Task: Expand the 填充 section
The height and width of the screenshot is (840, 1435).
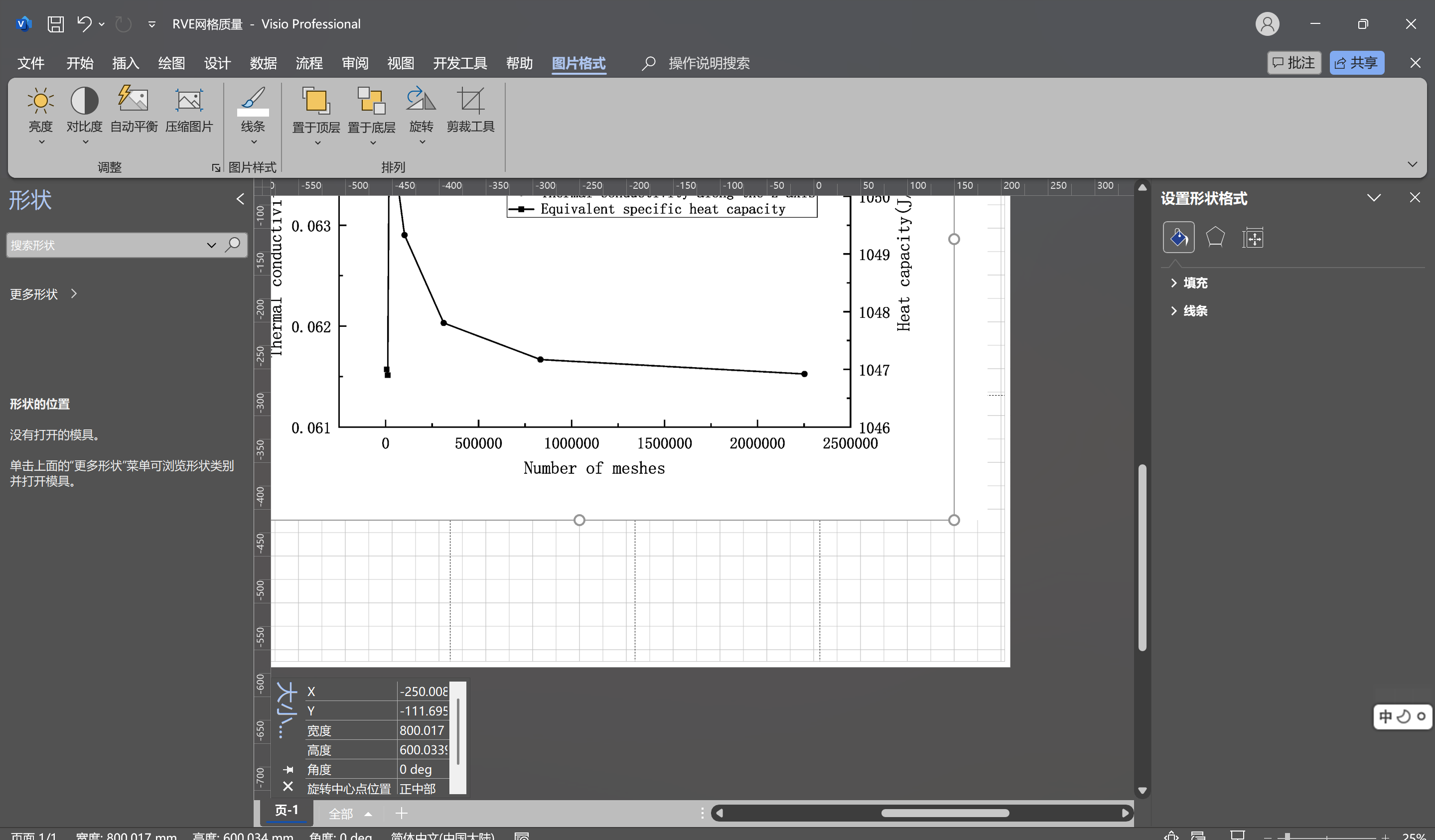Action: click(x=1194, y=282)
